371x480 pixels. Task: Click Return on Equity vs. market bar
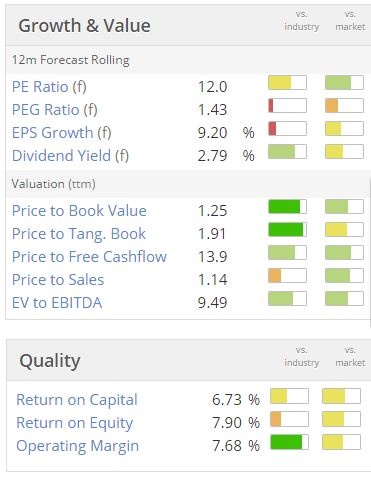point(341,419)
